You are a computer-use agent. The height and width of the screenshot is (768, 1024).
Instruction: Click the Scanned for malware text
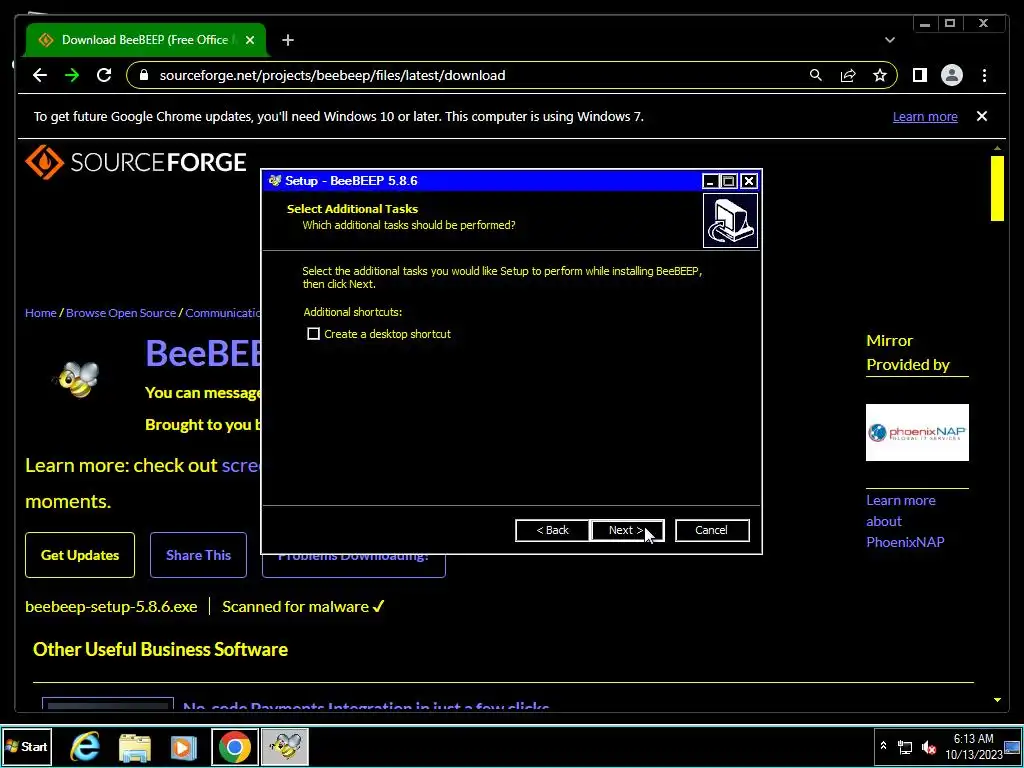coord(303,607)
